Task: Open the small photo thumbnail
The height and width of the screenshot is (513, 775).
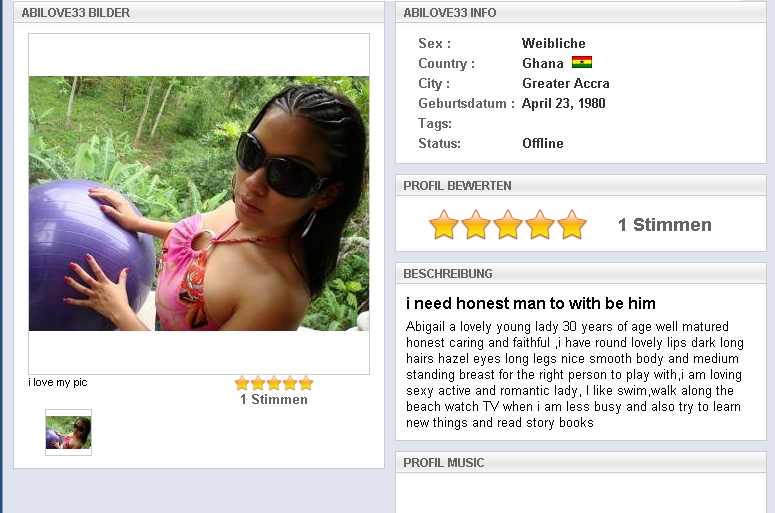Action: pyautogui.click(x=68, y=432)
